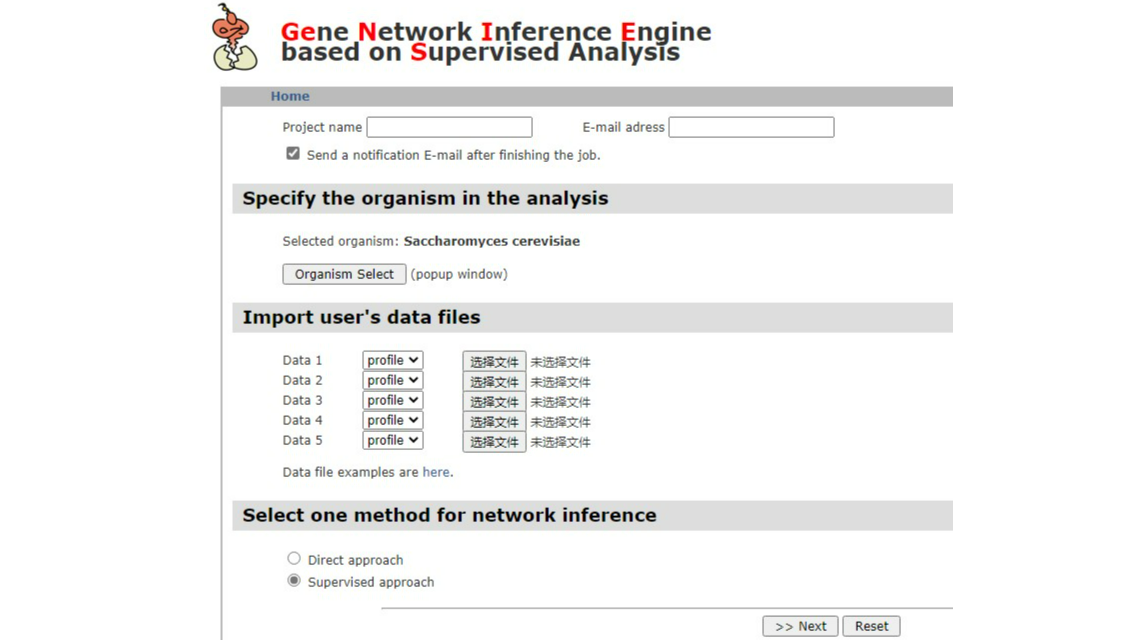This screenshot has width=1137, height=640.
Task: Click the 'Specify the organism in the analysis' heading
Action: (425, 199)
